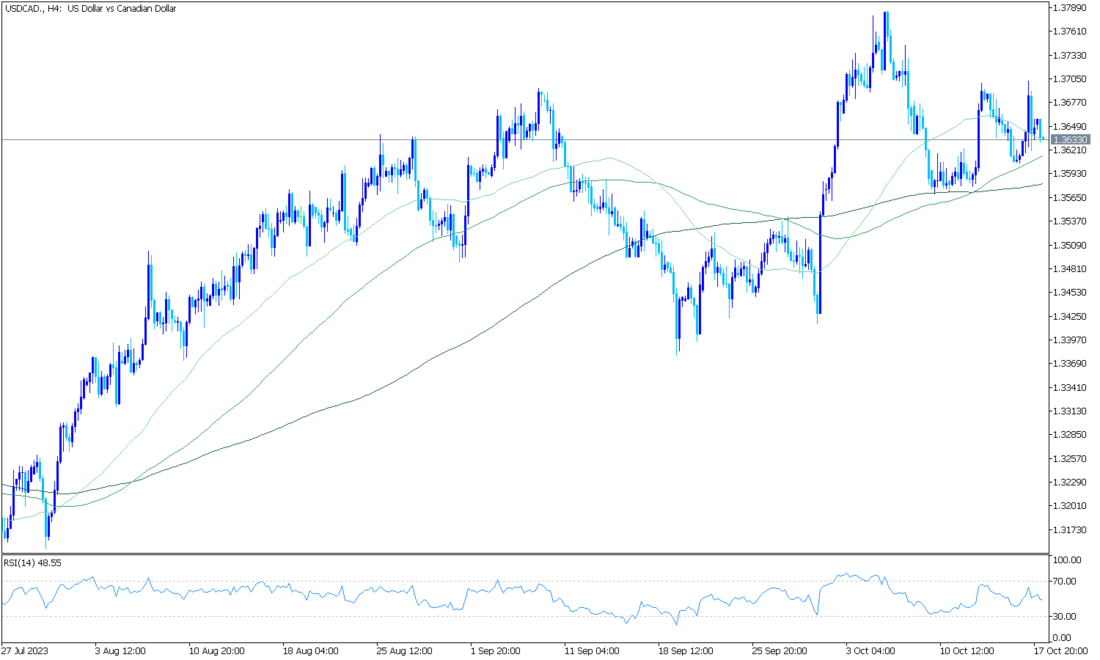
Task: Click the RSI 70.00 scale label
Action: (1065, 581)
